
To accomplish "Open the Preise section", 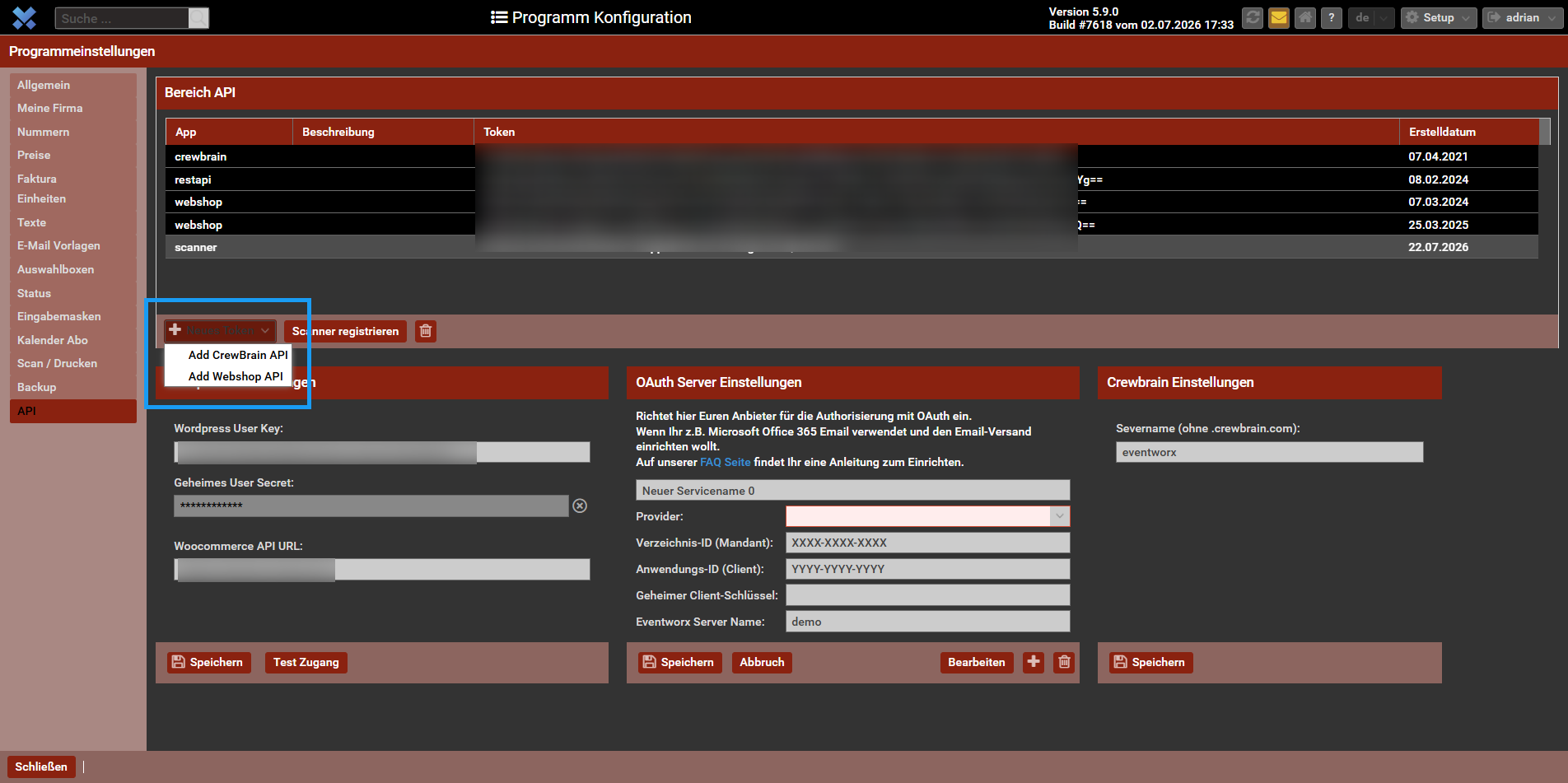I will [x=73, y=155].
